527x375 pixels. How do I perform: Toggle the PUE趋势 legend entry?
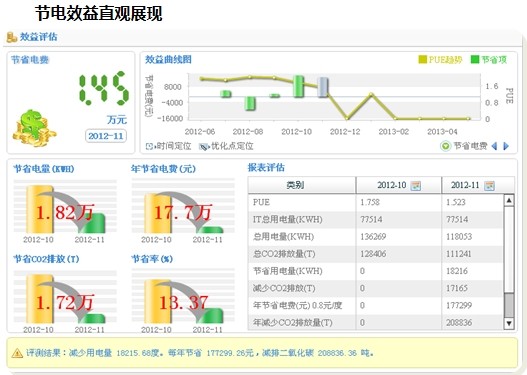440,60
